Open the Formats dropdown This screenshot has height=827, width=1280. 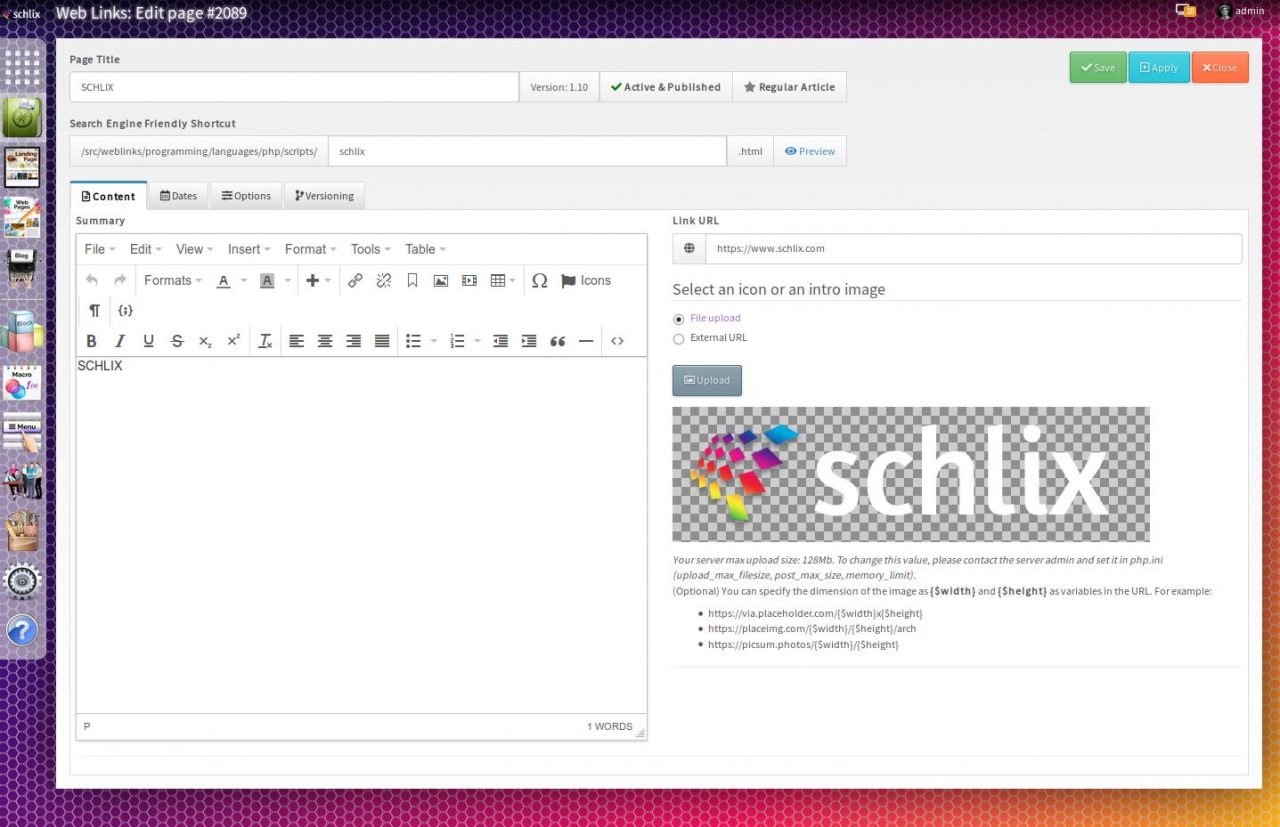173,281
